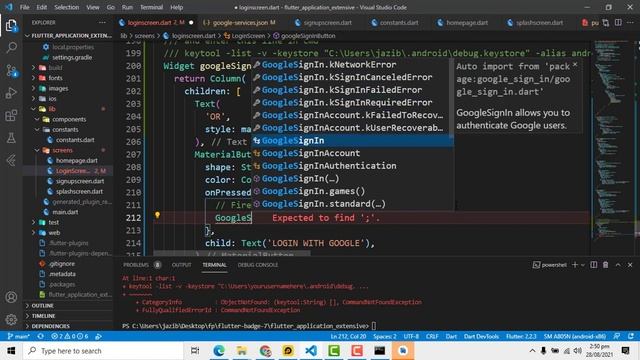This screenshot has height=360, width=640.
Task: Open the Manage gear settings
Action: tap(11, 319)
